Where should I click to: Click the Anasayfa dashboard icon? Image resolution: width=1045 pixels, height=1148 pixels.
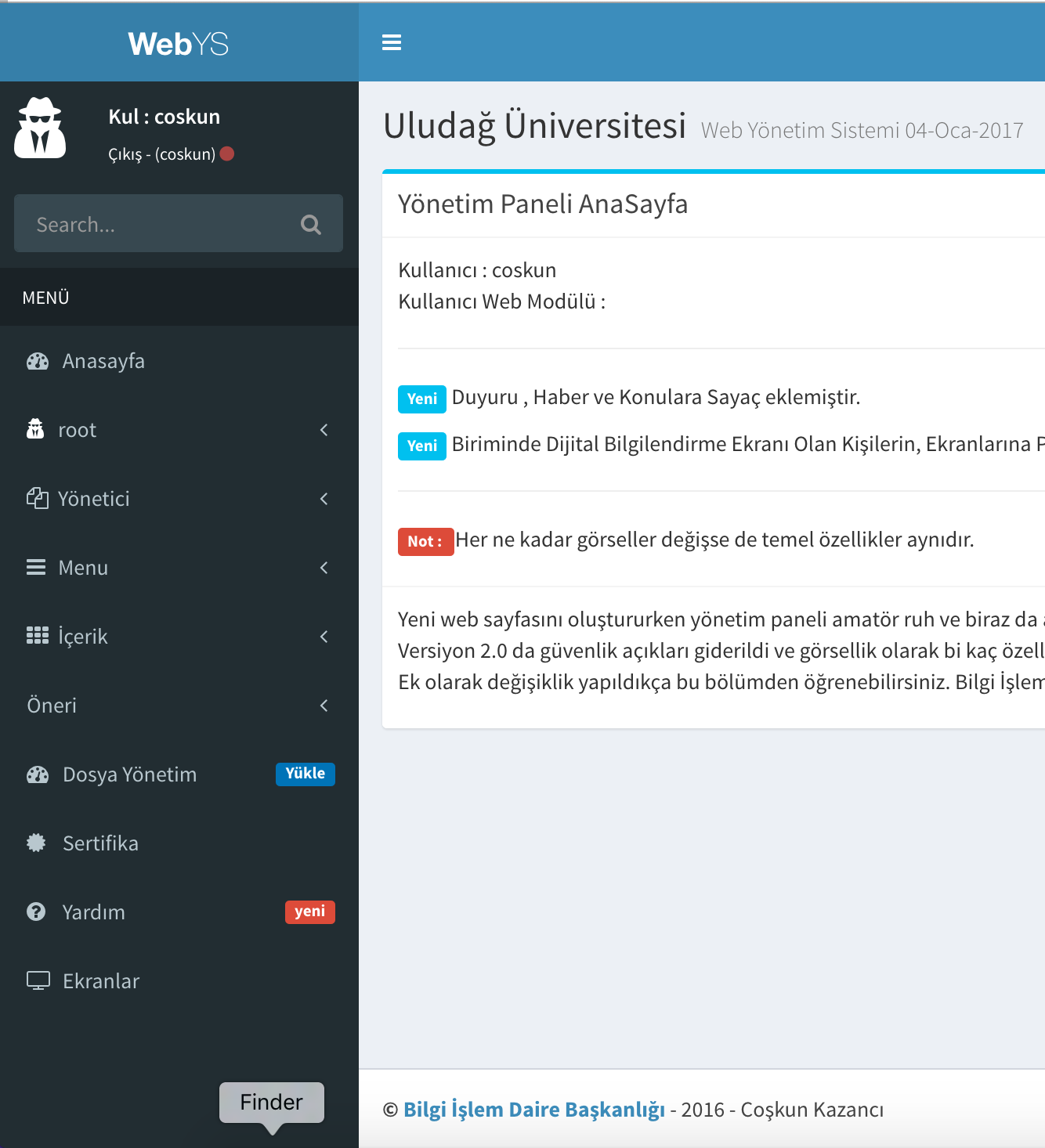point(38,361)
